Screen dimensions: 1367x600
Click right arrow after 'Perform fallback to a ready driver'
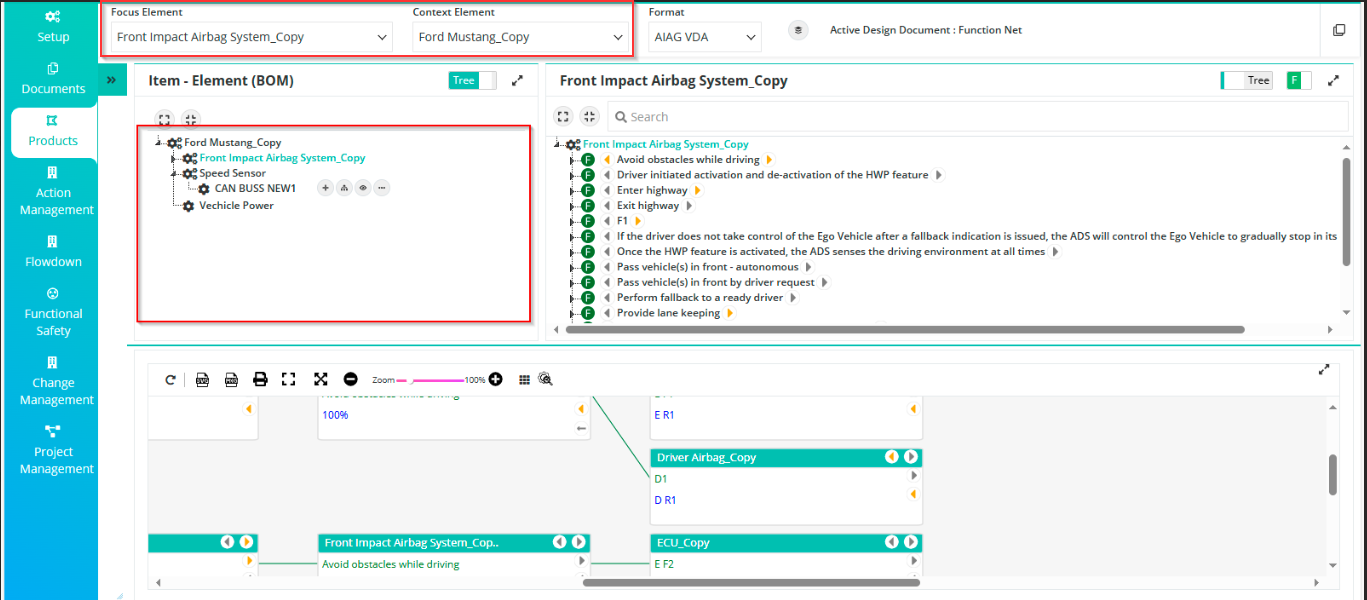click(793, 298)
